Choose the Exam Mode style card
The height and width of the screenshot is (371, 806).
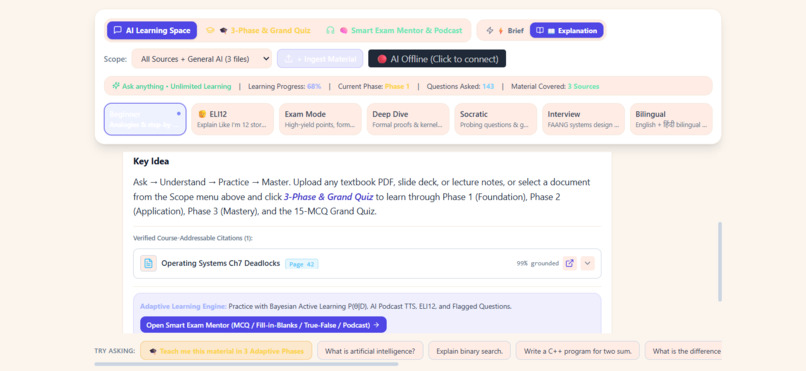point(320,119)
